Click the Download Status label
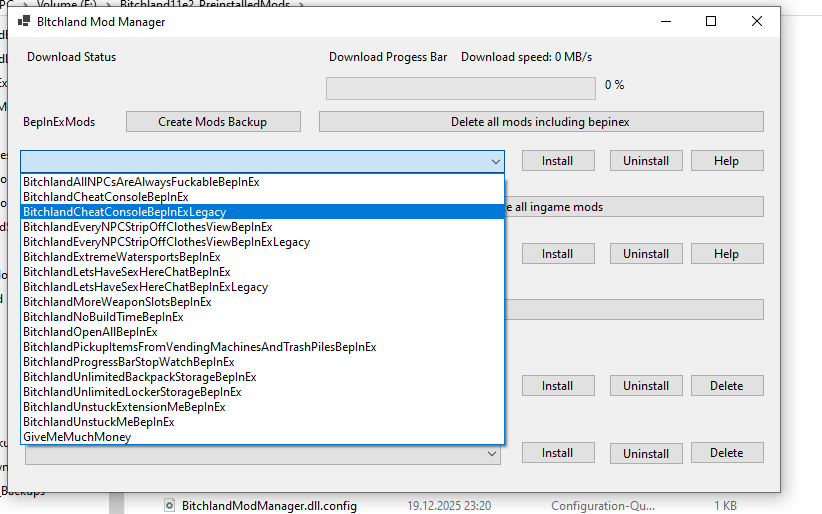 click(x=72, y=57)
